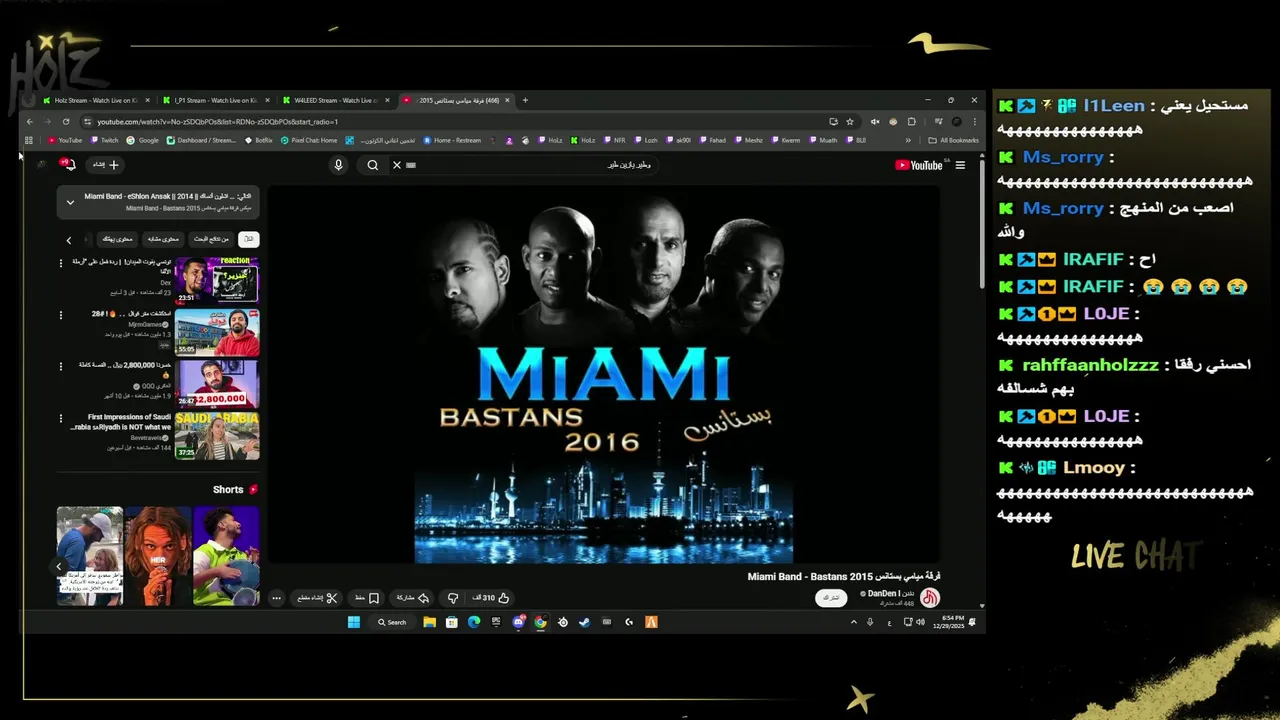Open the Google bookmark
This screenshot has width=1280, height=720.
coord(143,140)
